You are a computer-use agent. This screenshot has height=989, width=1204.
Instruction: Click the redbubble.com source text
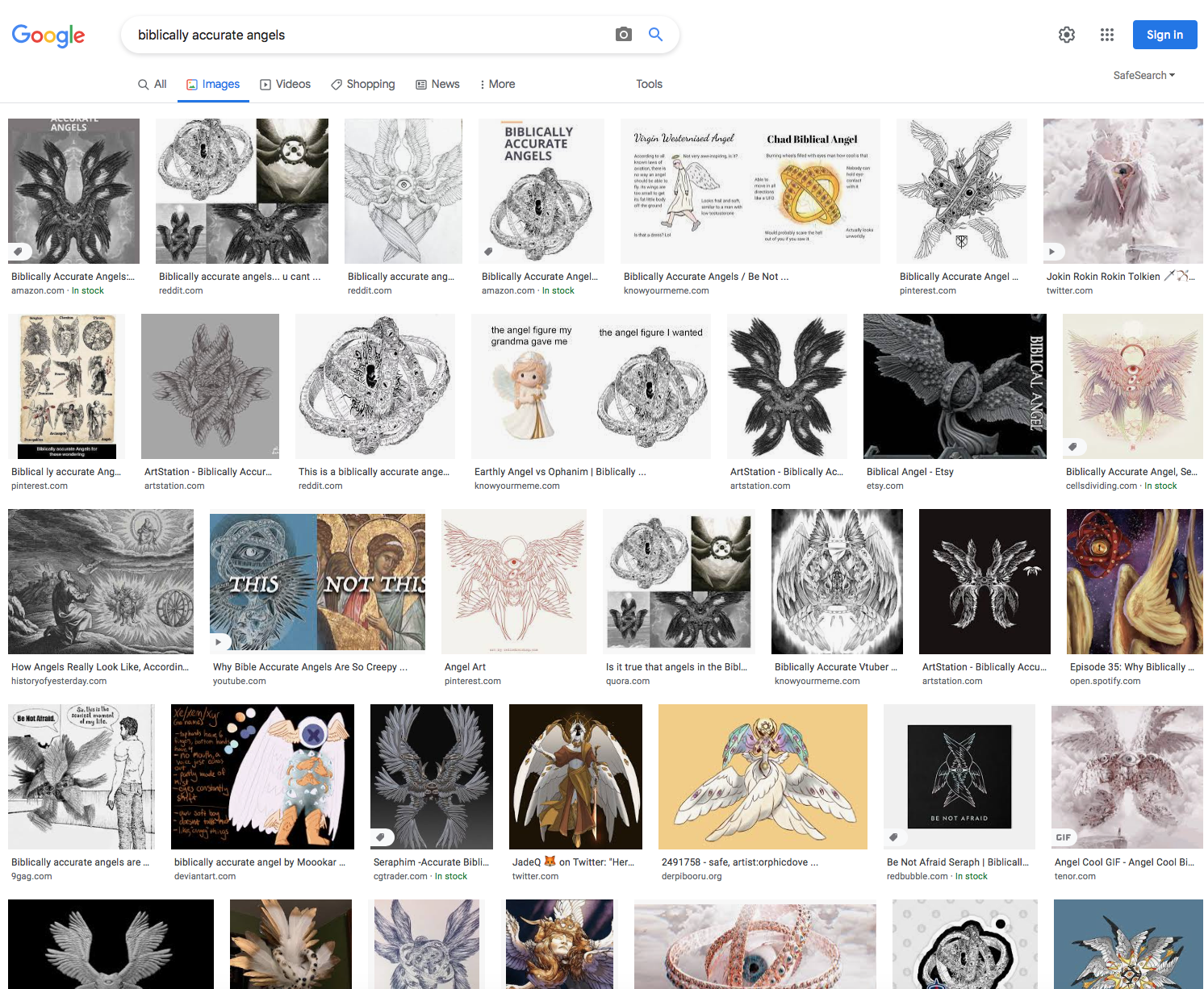(x=918, y=876)
